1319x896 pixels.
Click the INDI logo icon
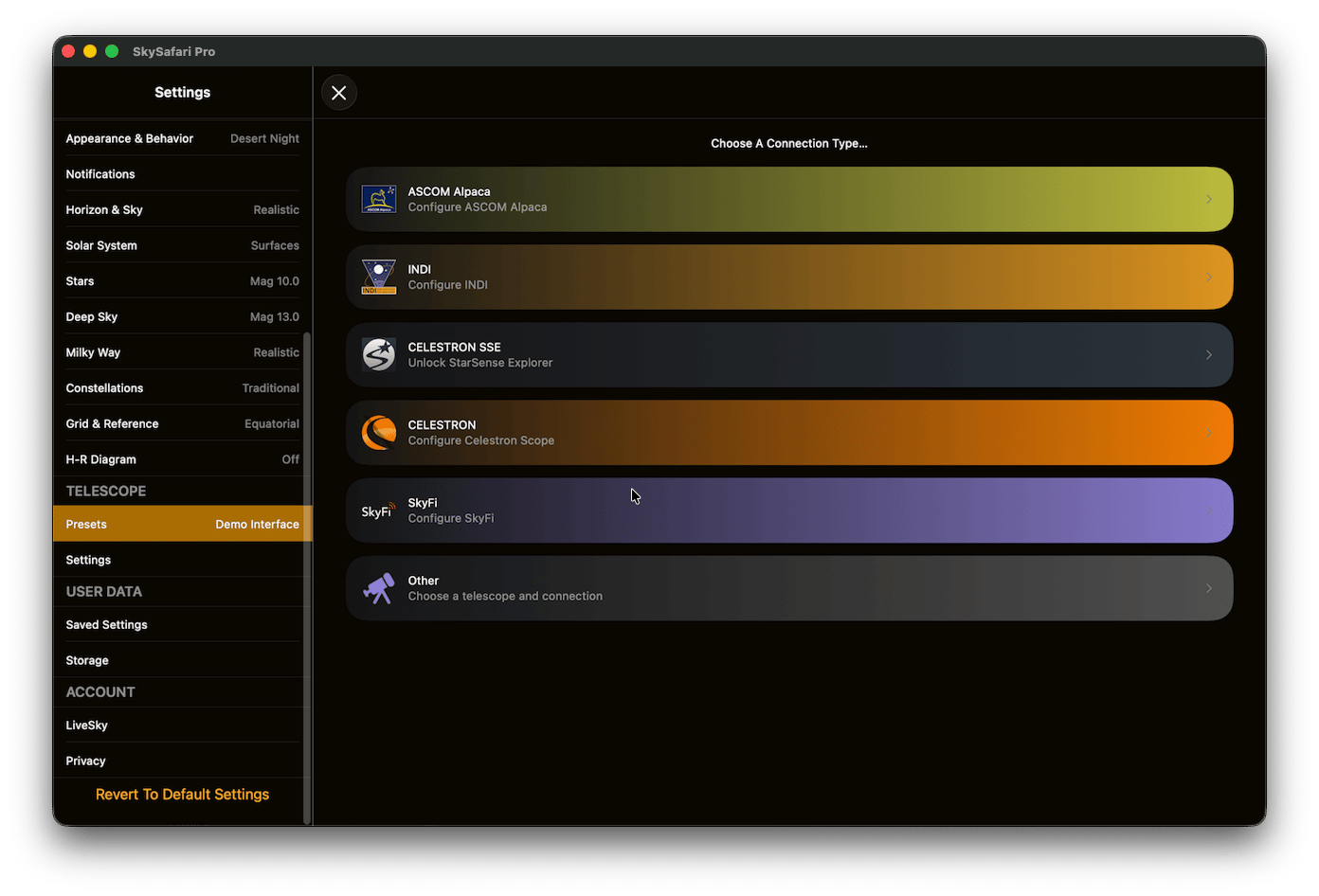coord(379,277)
